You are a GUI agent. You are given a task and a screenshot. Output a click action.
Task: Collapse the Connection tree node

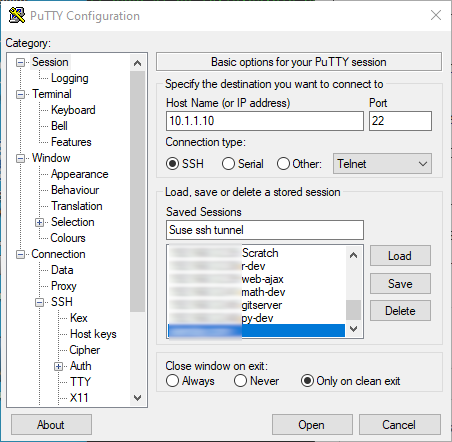pos(20,254)
